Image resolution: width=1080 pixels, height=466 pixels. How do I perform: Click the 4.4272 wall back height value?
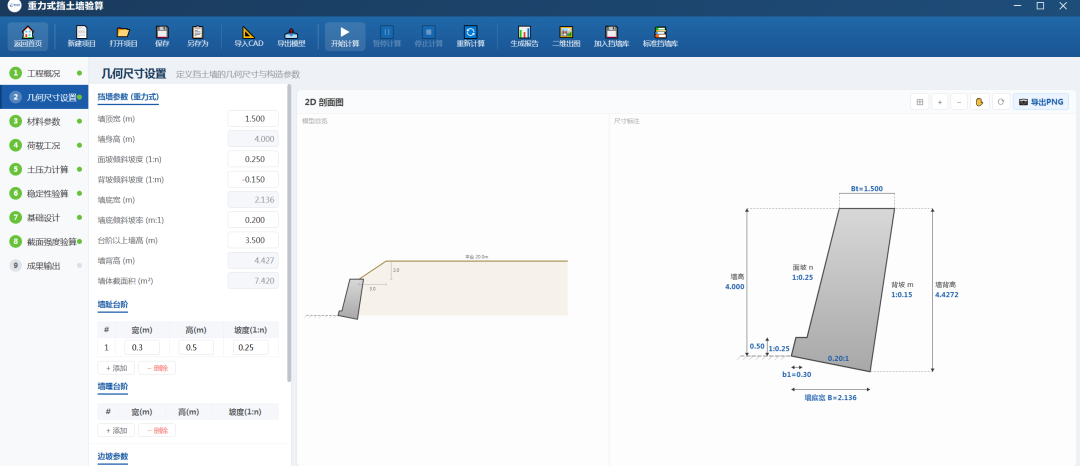[946, 295]
